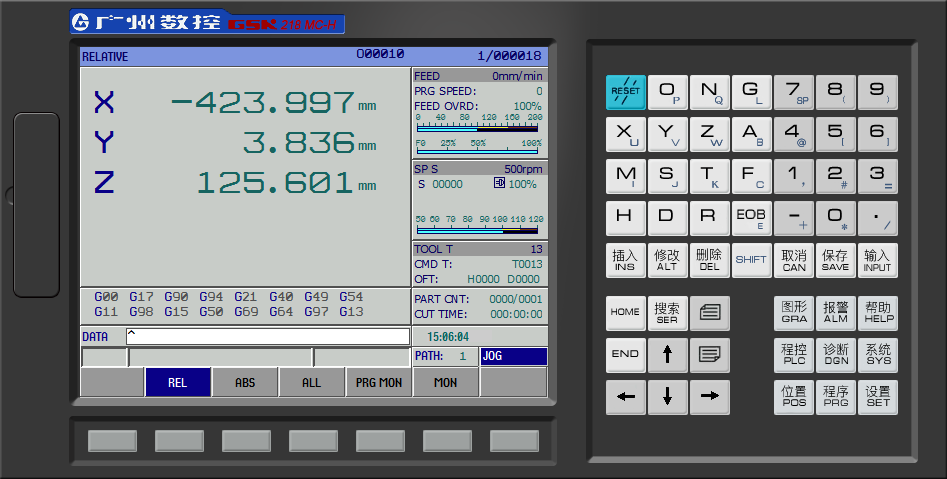
Task: Switch to the ABS coordinate tab
Action: click(245, 382)
